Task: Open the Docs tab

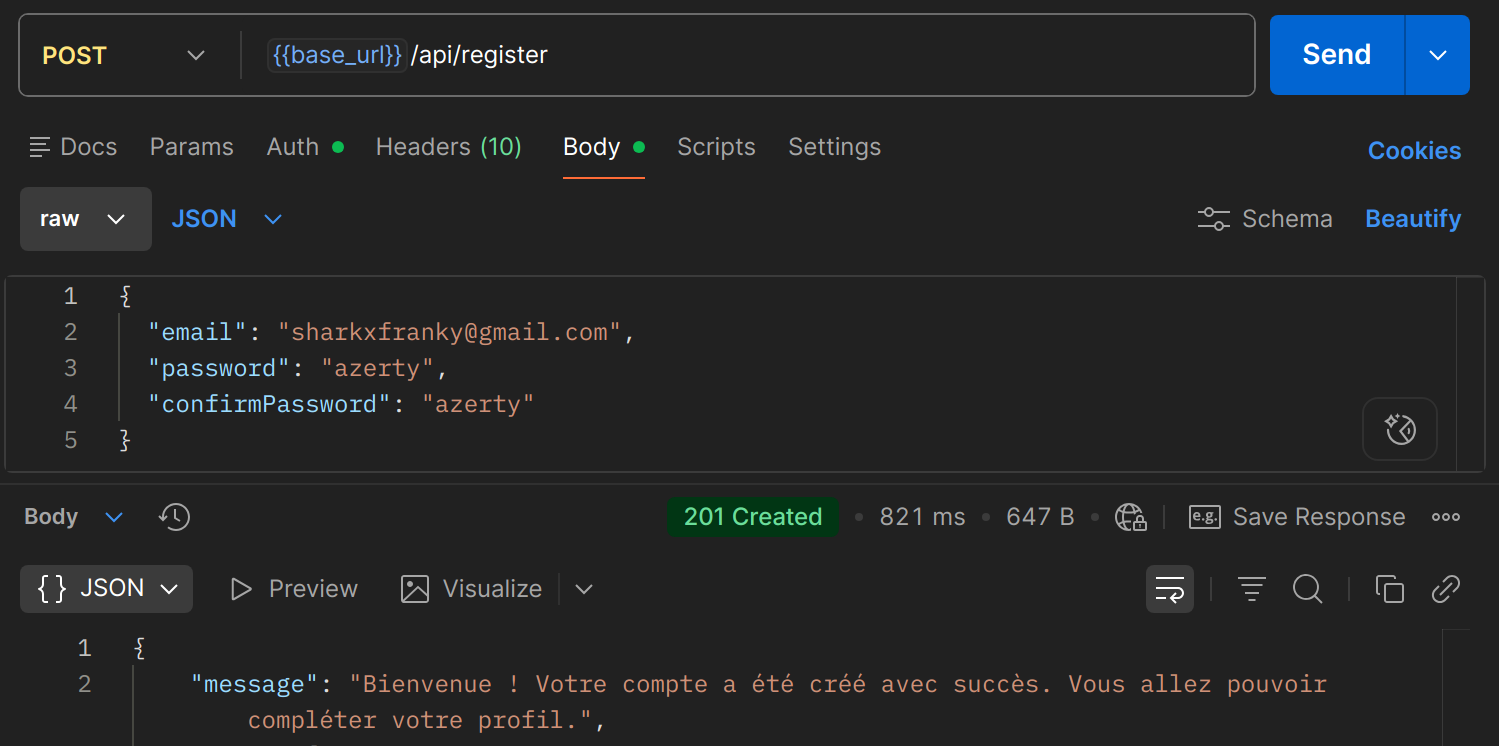Action: [x=73, y=147]
